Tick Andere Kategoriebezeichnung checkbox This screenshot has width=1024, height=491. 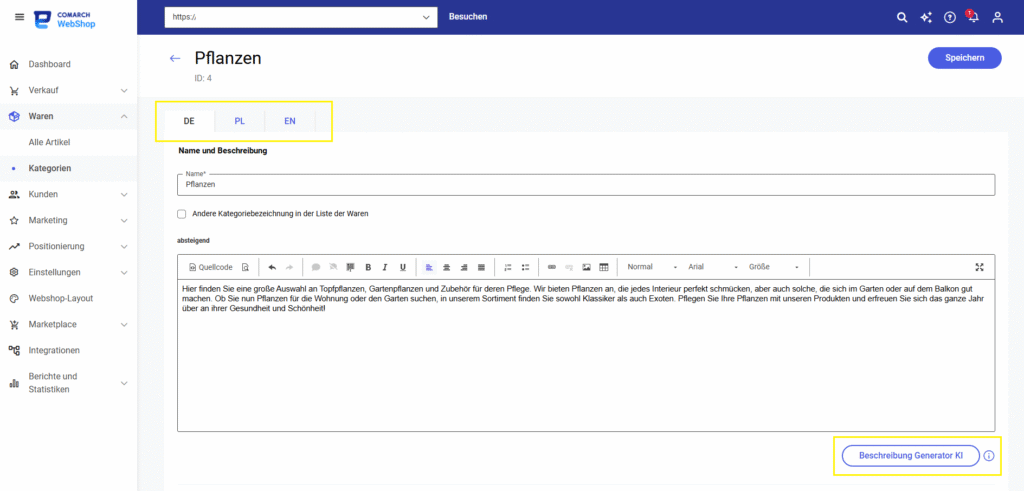point(182,214)
